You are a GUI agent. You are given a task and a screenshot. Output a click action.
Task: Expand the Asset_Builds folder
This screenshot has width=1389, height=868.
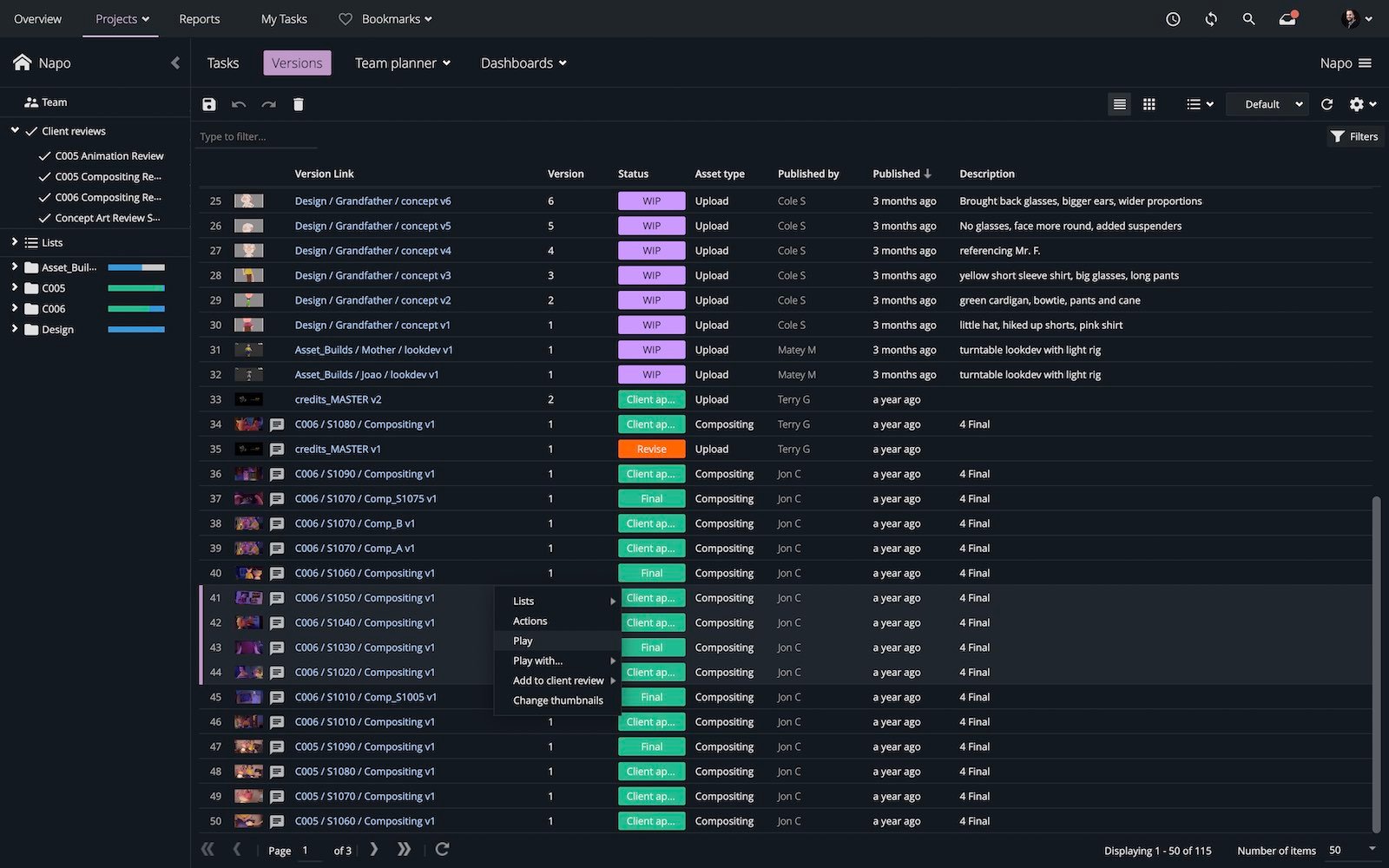point(15,267)
